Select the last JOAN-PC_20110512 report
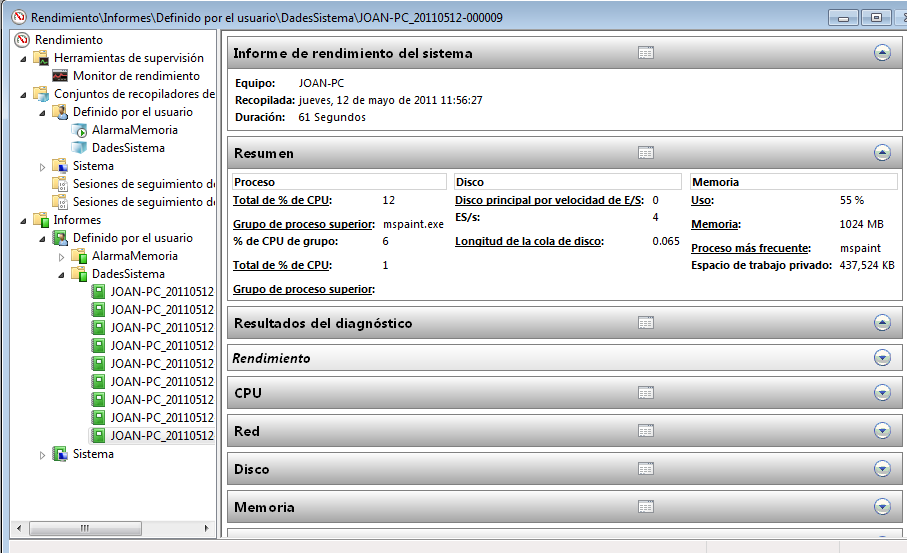This screenshot has width=907, height=553. tap(161, 436)
